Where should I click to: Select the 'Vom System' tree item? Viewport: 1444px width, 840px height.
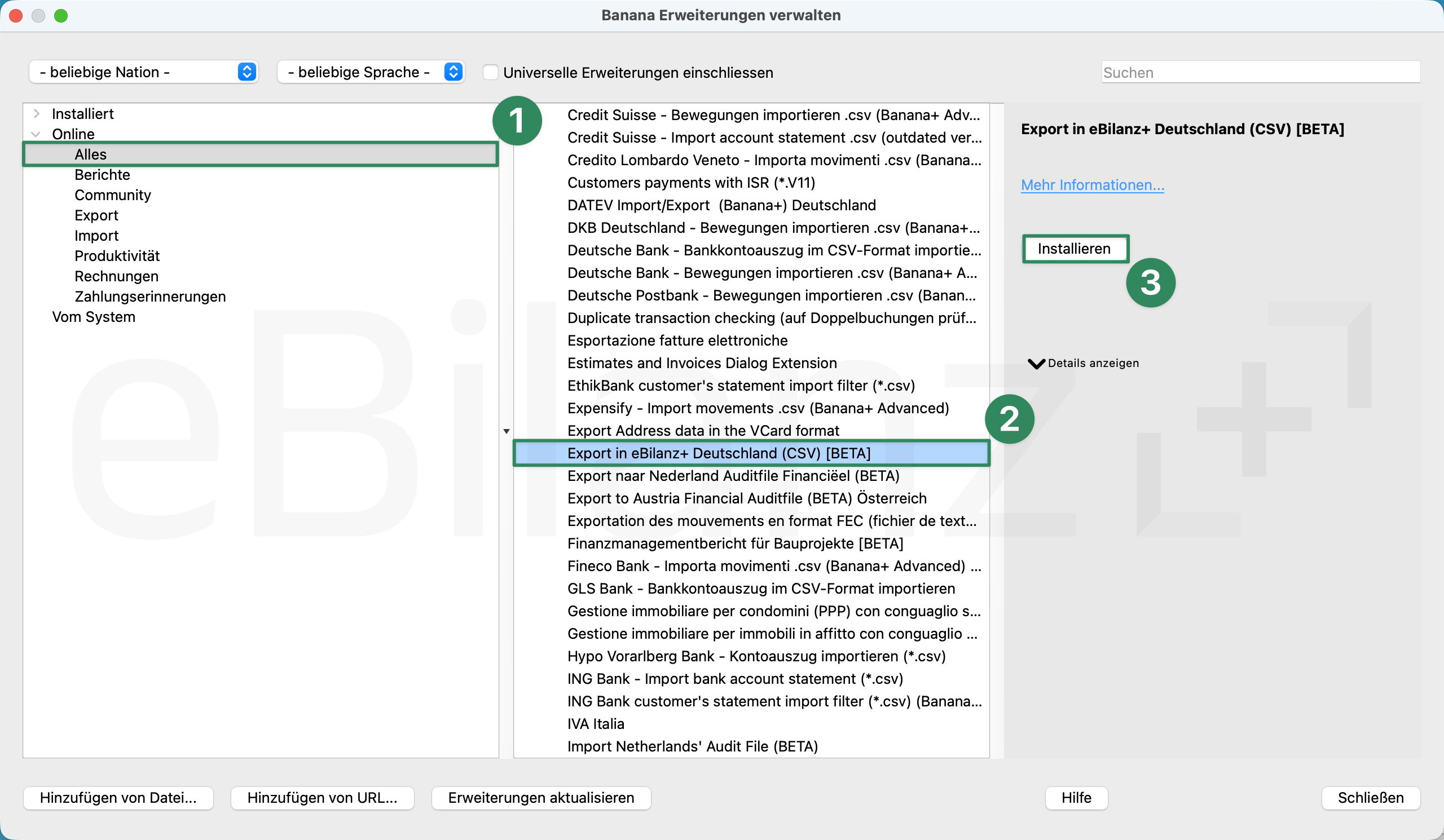[94, 317]
